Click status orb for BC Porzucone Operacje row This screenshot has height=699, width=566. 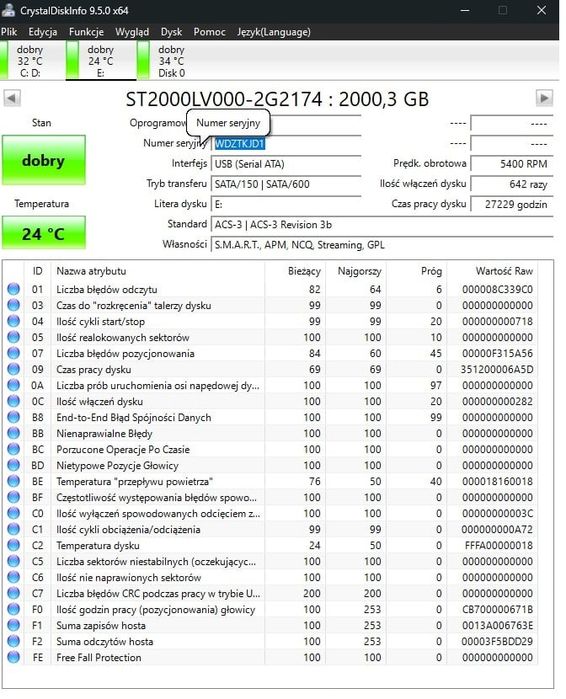[14, 449]
